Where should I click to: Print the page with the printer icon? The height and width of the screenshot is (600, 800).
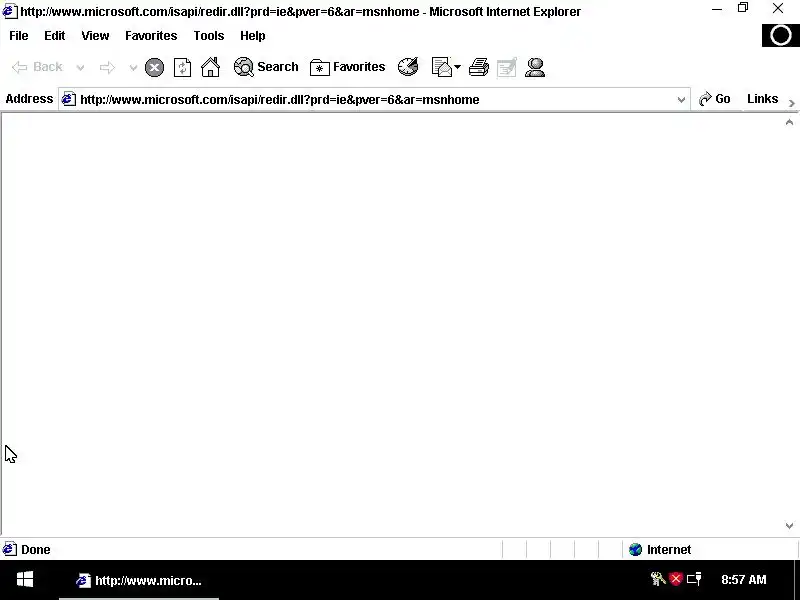tap(479, 67)
